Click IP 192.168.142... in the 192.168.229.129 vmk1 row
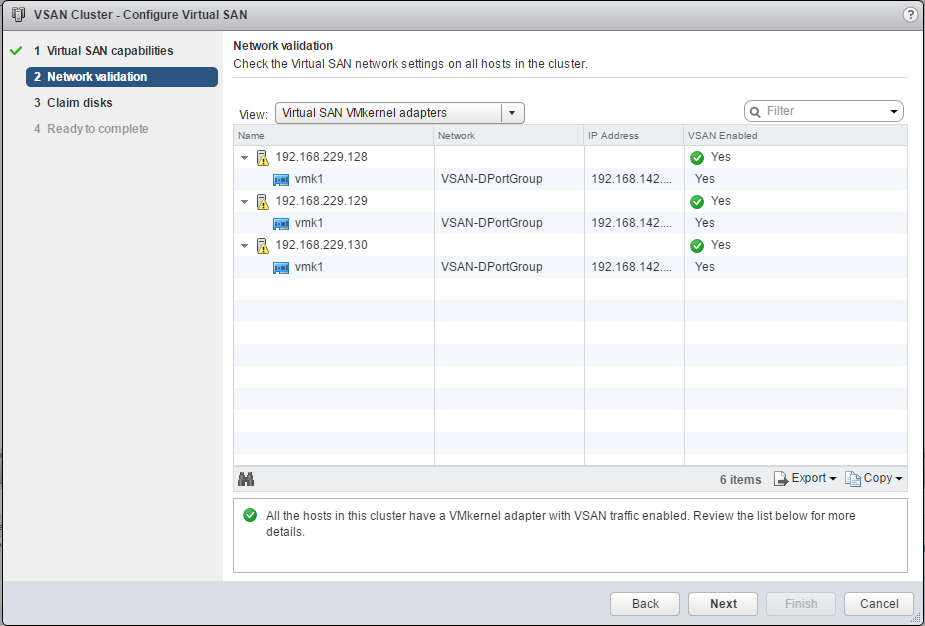Image resolution: width=925 pixels, height=626 pixels. pos(631,223)
